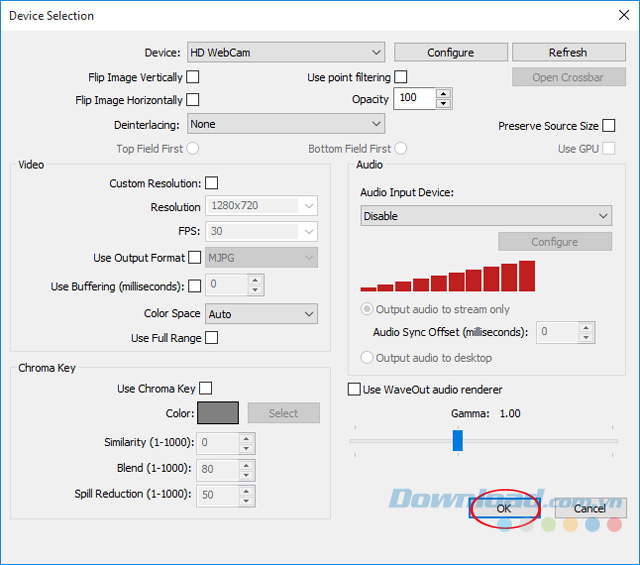Screen dimensions: 640x565
Task: Enable the Use Chroma Key checkbox
Action: click(205, 388)
